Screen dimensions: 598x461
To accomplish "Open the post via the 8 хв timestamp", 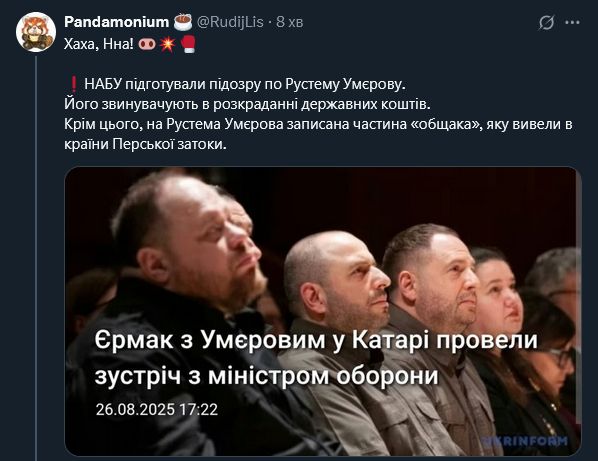I will pos(290,22).
